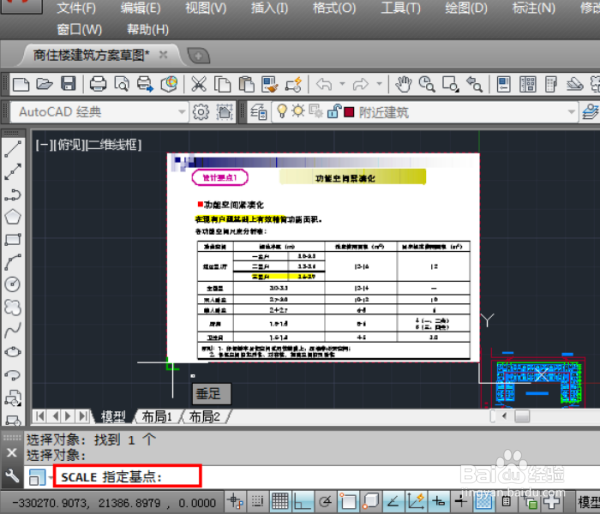
Task: Select the Polygon tool
Action: [13, 217]
